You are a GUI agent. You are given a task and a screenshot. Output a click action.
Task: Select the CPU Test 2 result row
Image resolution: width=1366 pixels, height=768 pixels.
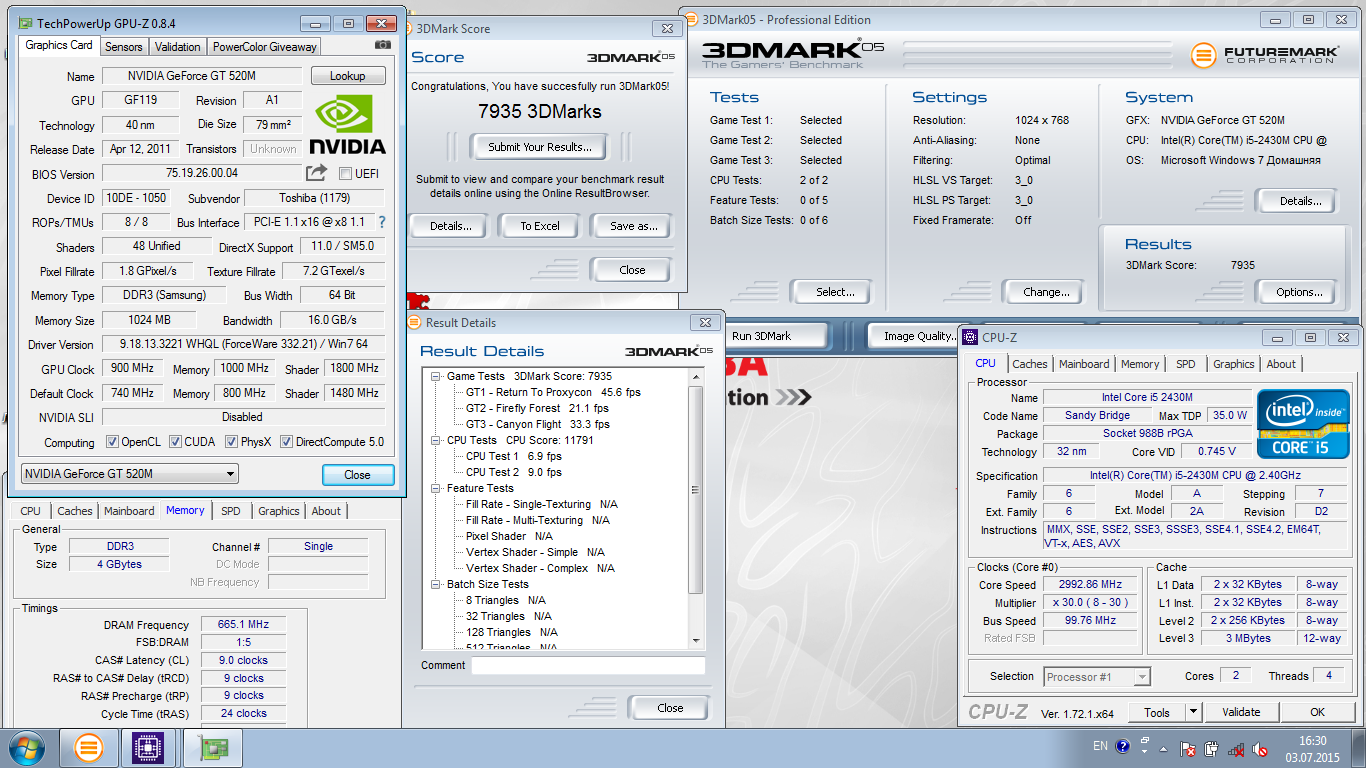513,472
